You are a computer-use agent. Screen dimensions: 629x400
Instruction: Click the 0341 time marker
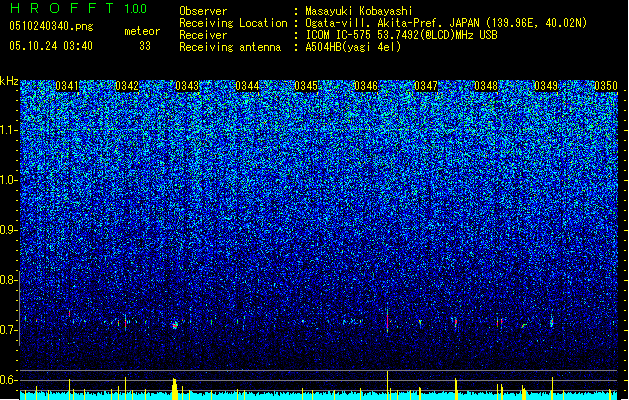point(67,86)
